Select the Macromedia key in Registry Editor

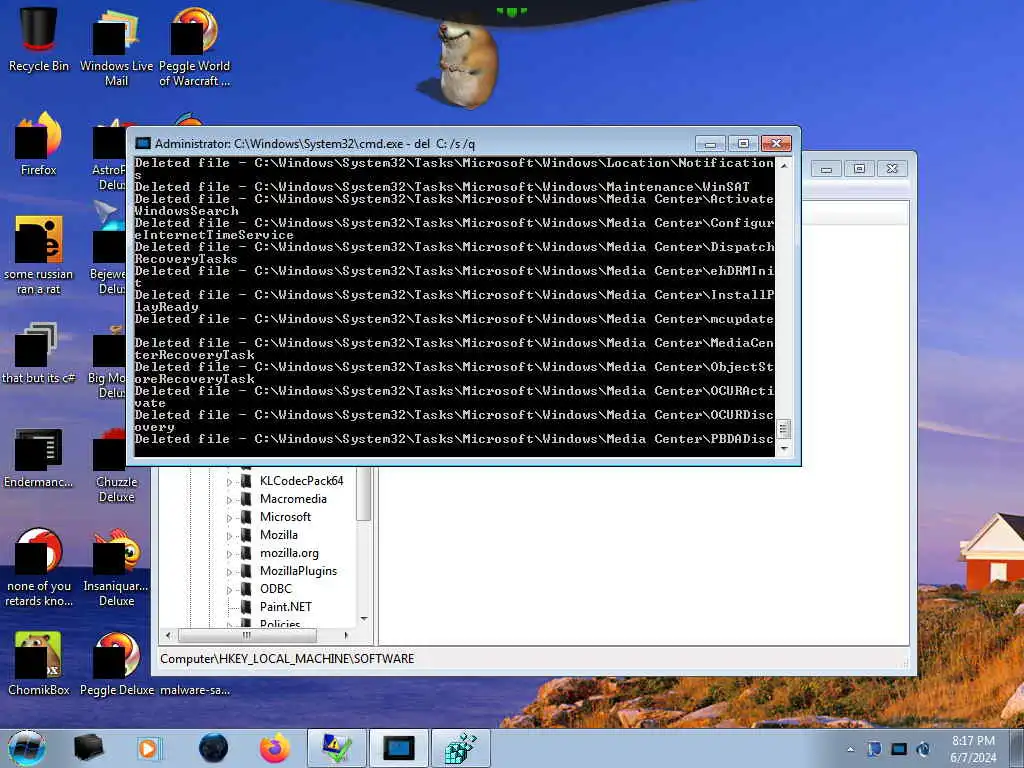293,499
